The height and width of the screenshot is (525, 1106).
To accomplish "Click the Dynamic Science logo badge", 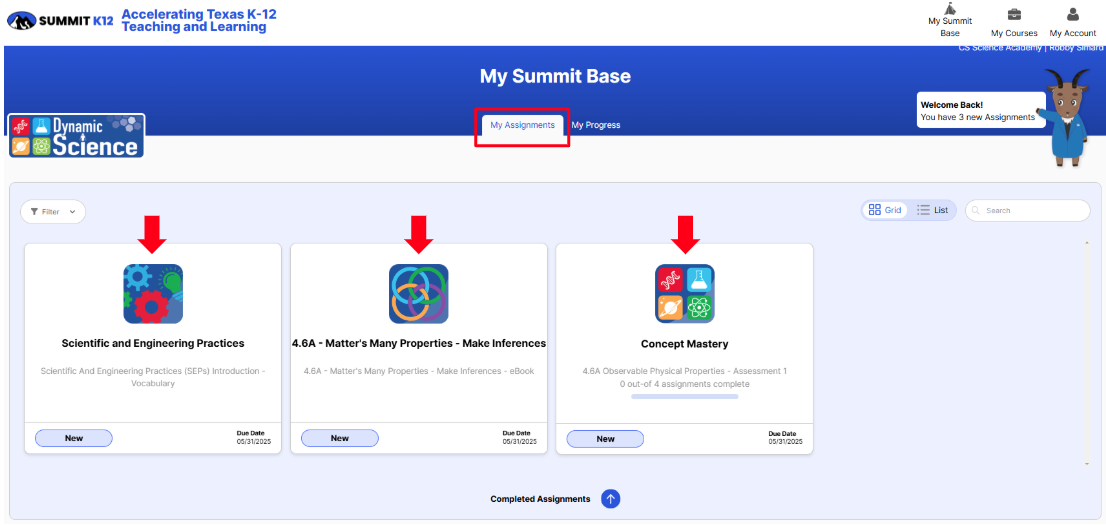I will point(77,135).
